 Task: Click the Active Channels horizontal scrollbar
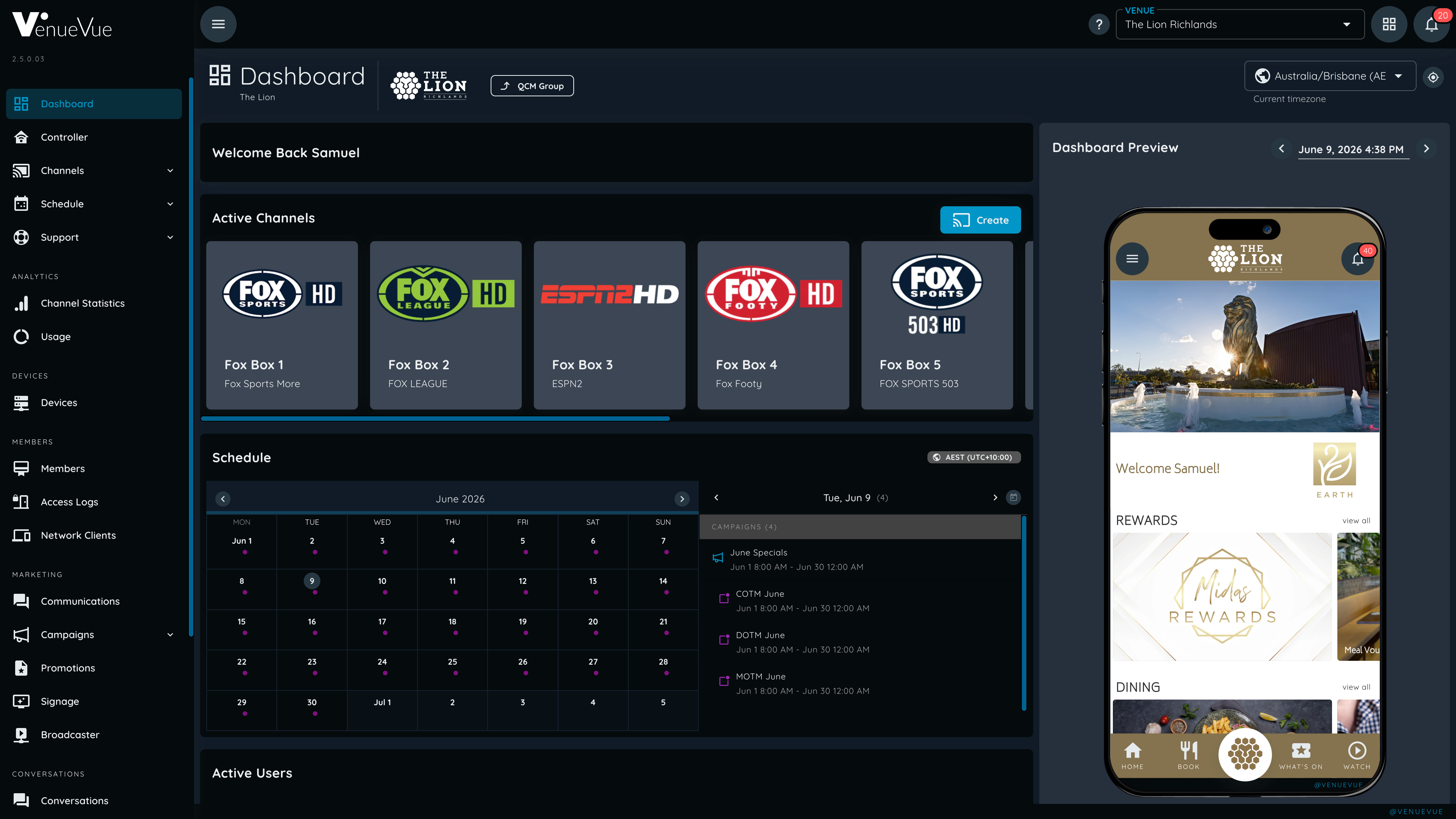(x=435, y=419)
